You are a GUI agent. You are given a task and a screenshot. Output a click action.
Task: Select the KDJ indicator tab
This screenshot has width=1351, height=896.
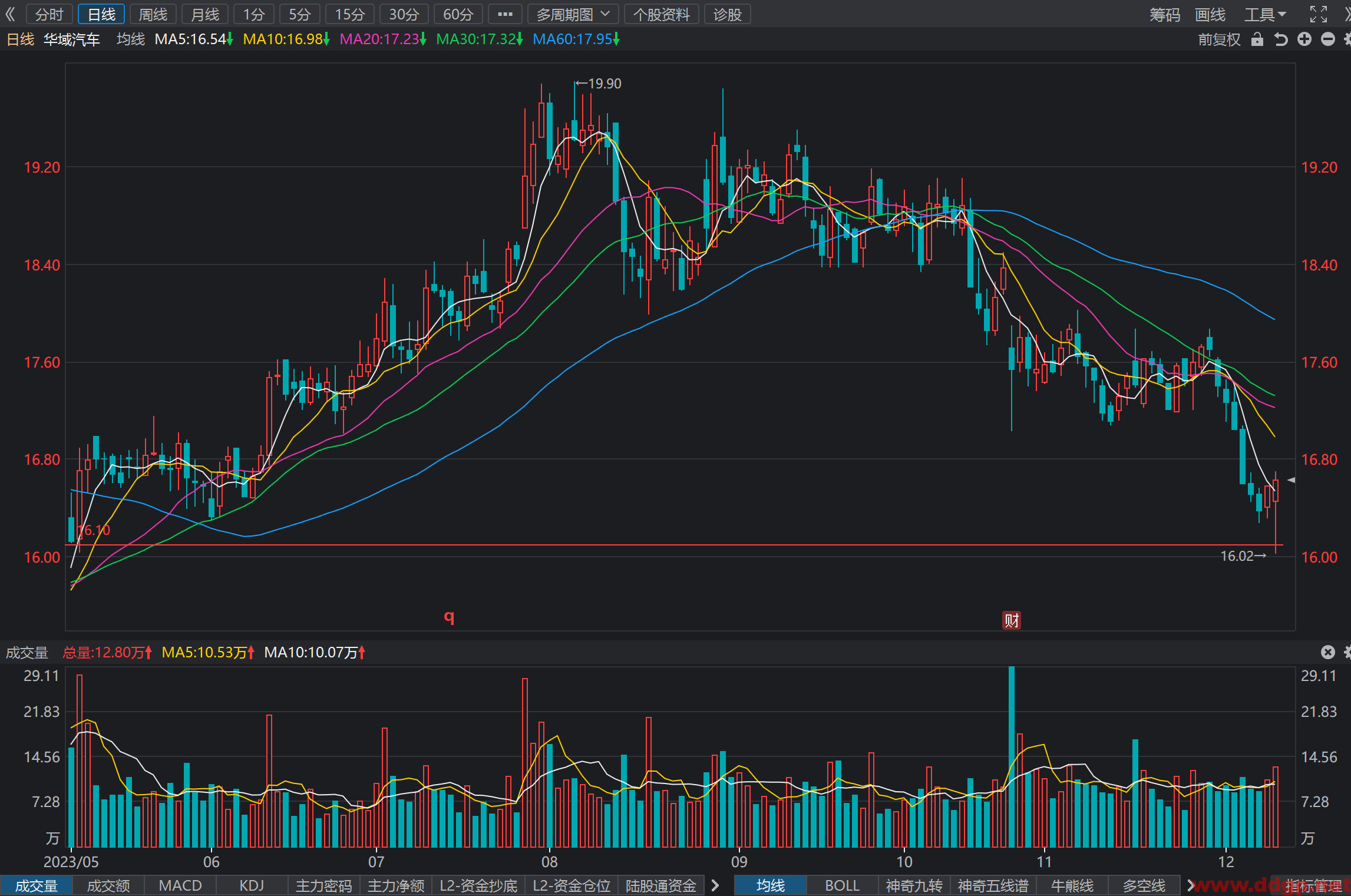pos(252,886)
